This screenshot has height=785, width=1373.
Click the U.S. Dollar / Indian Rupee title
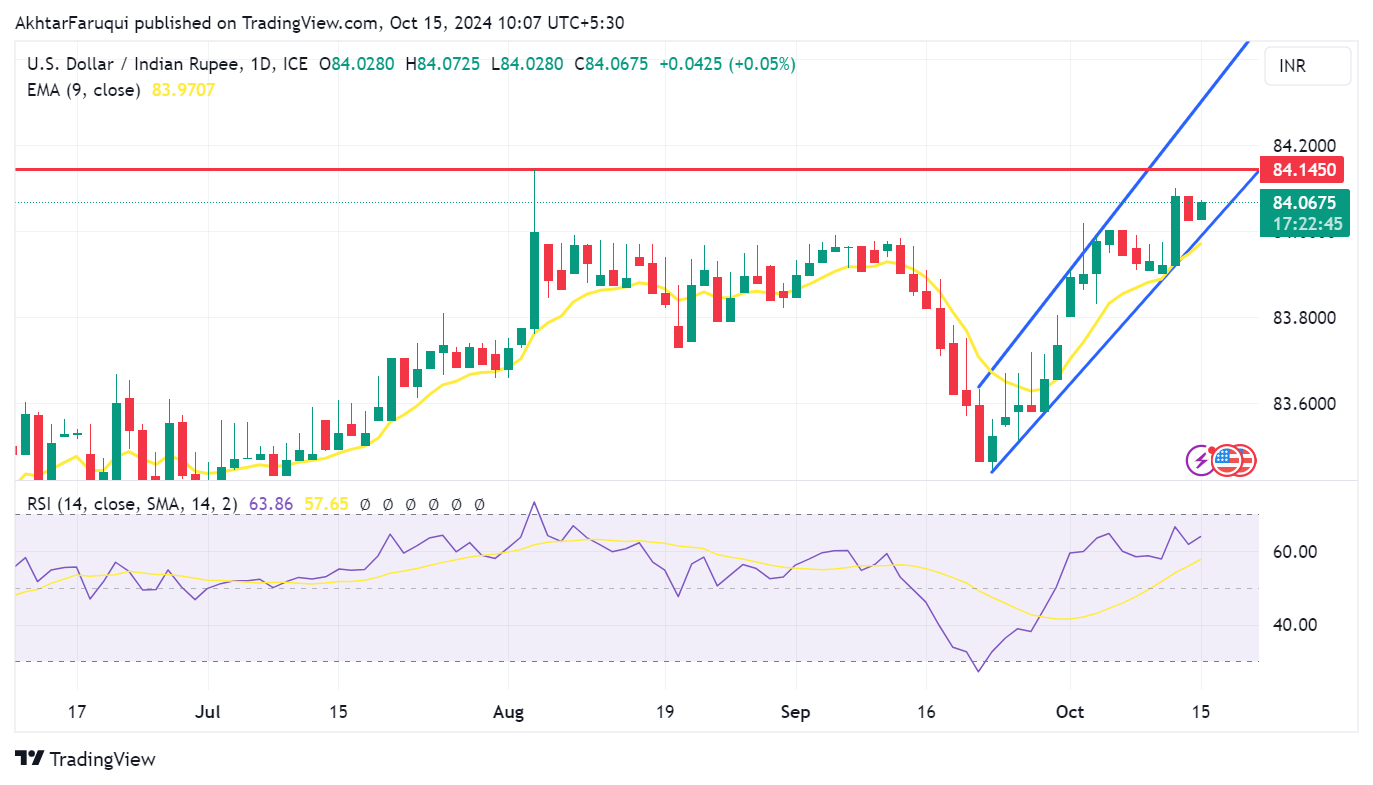(132, 64)
